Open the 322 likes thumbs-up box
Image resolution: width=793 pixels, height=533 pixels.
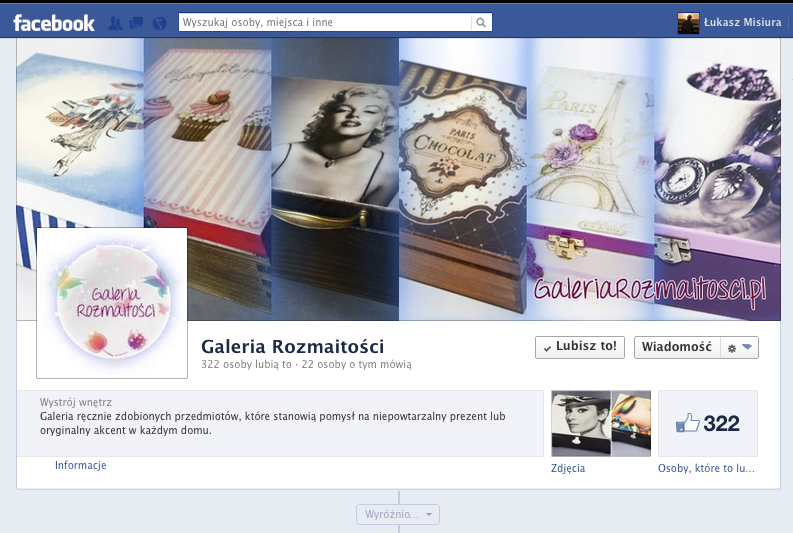(x=708, y=423)
